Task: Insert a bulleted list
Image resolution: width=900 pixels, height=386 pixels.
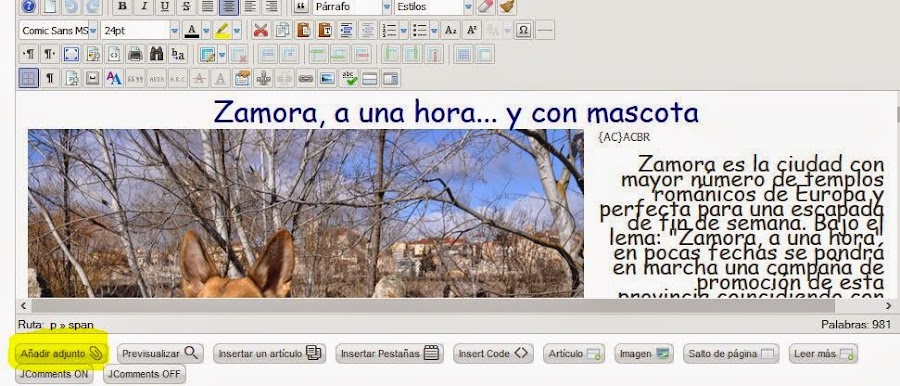Action: 420,30
